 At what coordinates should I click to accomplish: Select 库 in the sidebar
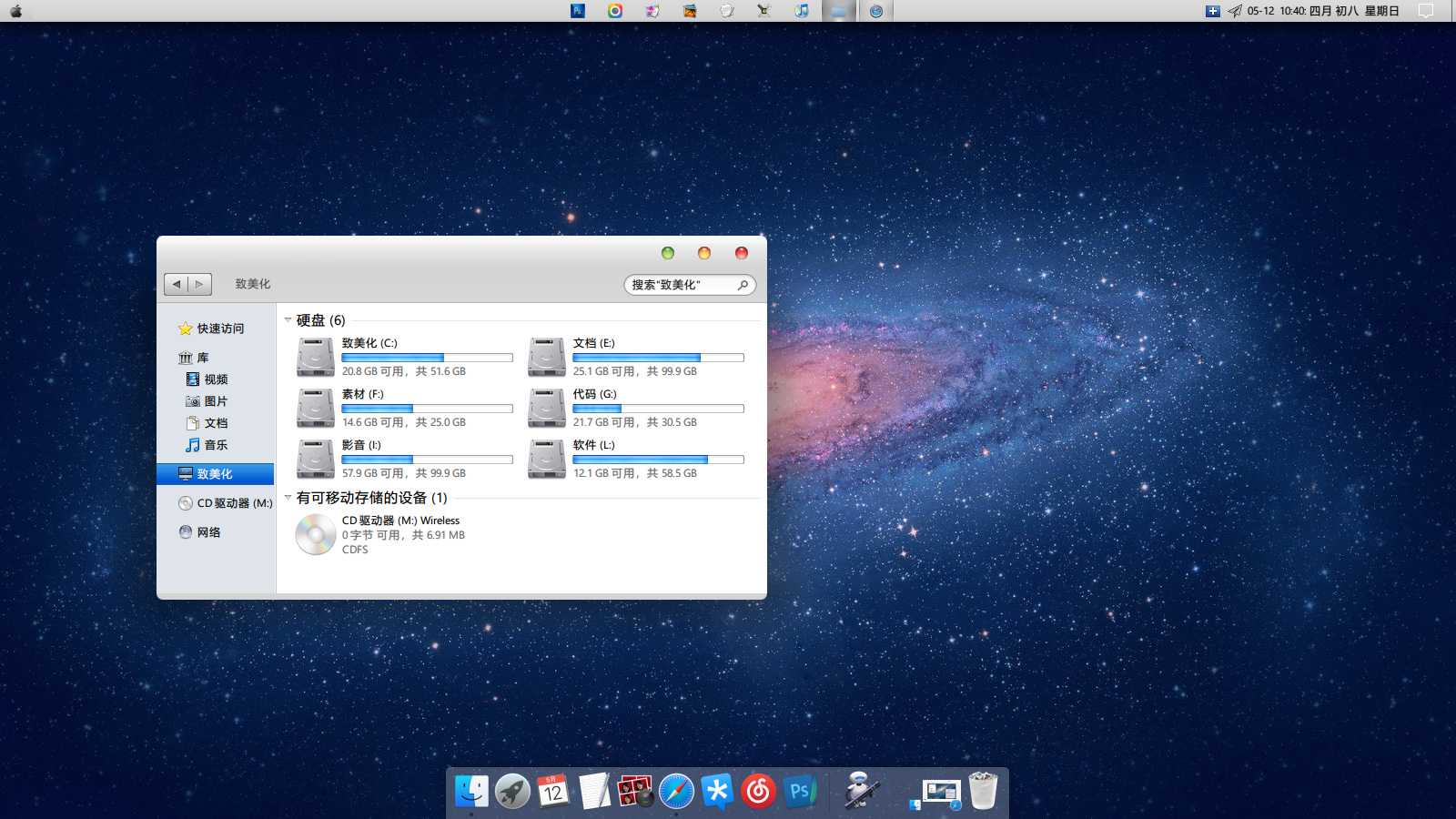tap(194, 358)
